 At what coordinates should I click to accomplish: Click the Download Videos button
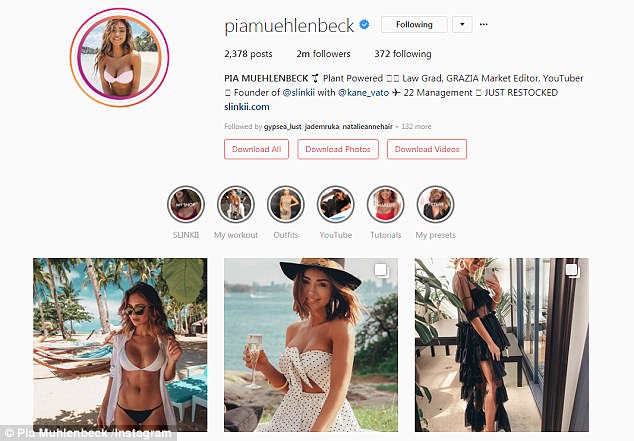point(427,149)
